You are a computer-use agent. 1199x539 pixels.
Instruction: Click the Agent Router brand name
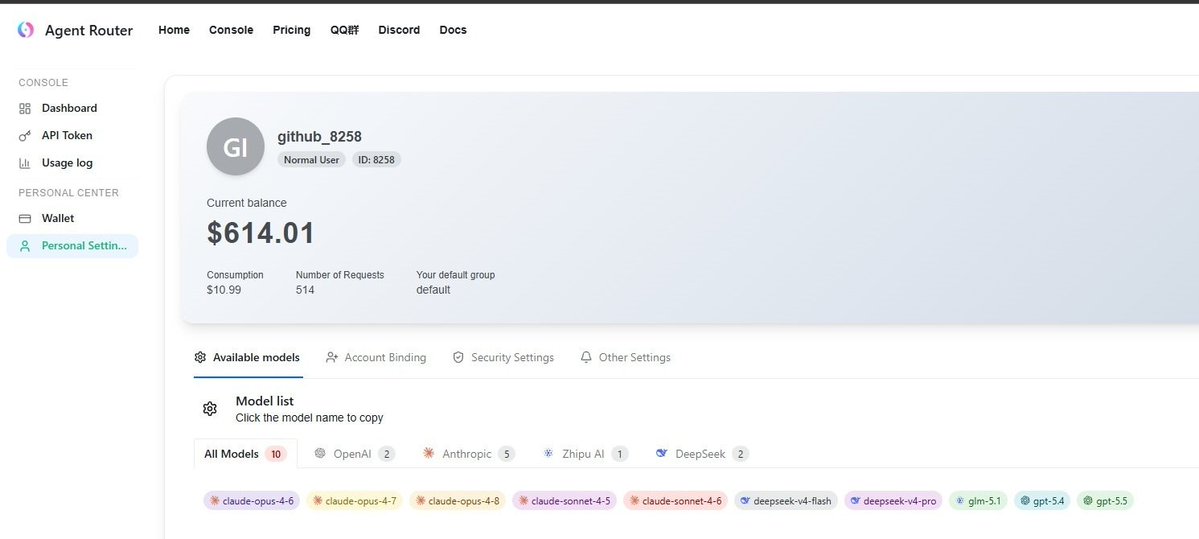coord(89,31)
